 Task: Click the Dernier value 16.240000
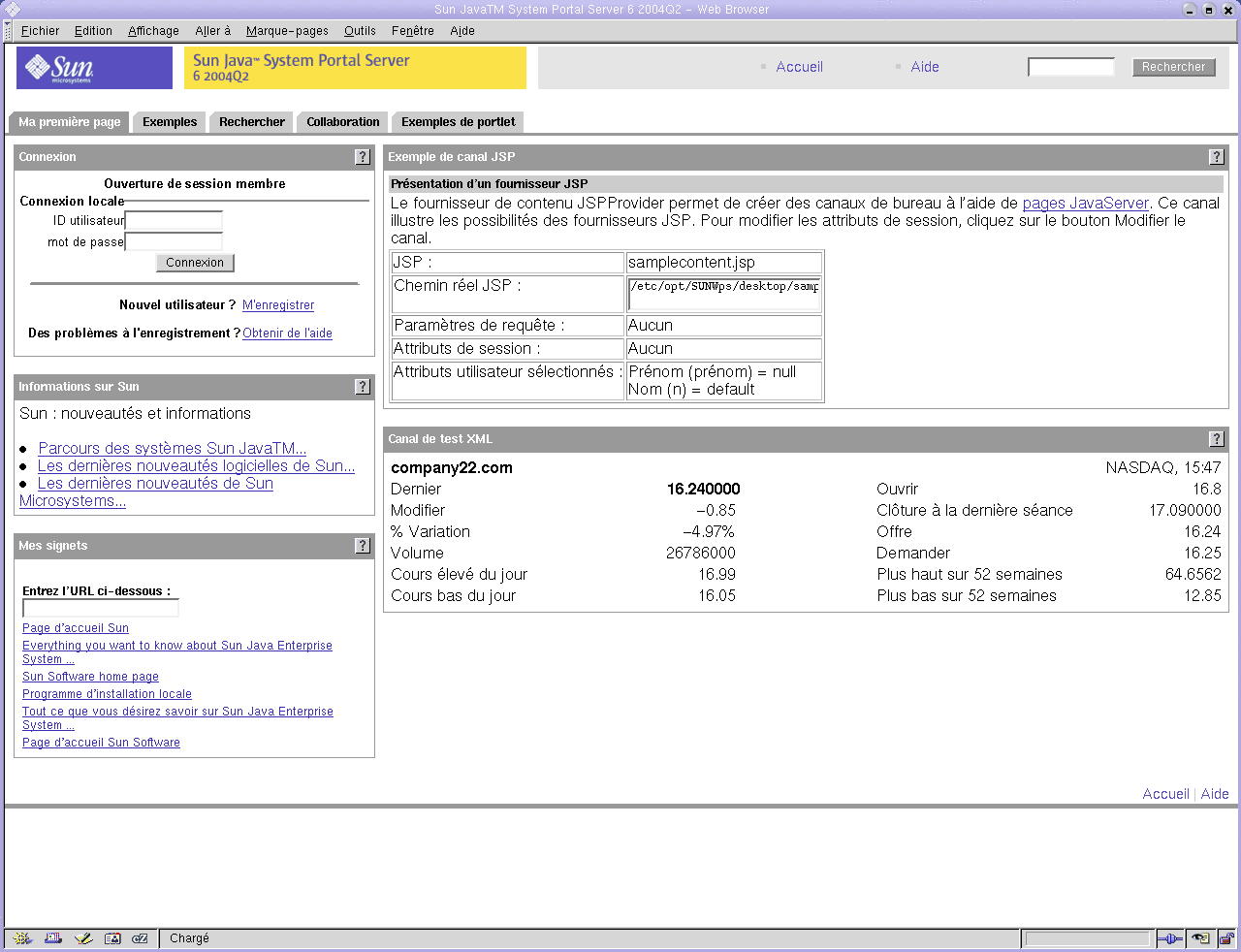703,490
